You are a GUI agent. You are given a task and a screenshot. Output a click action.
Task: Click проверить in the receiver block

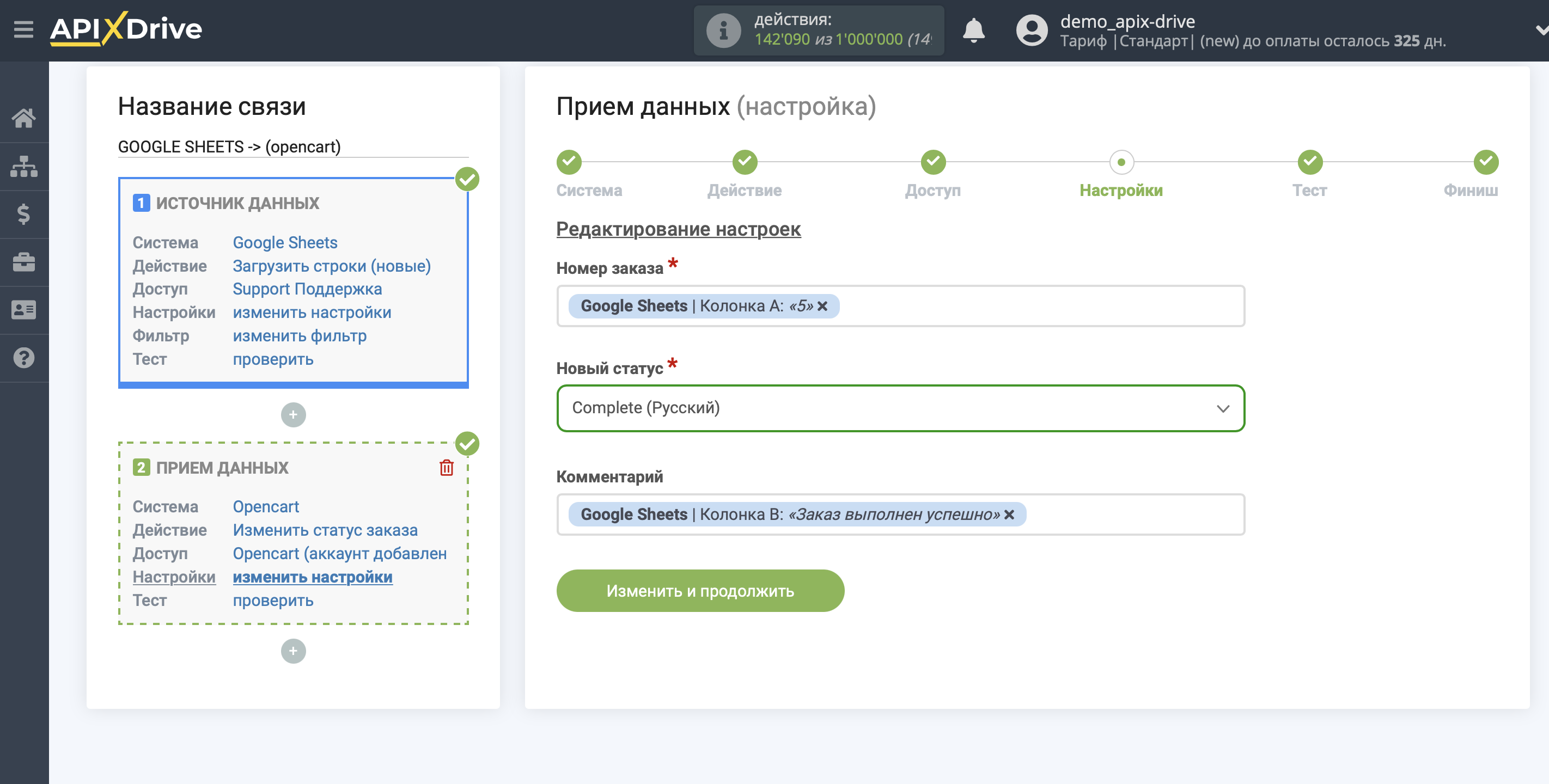(x=273, y=600)
